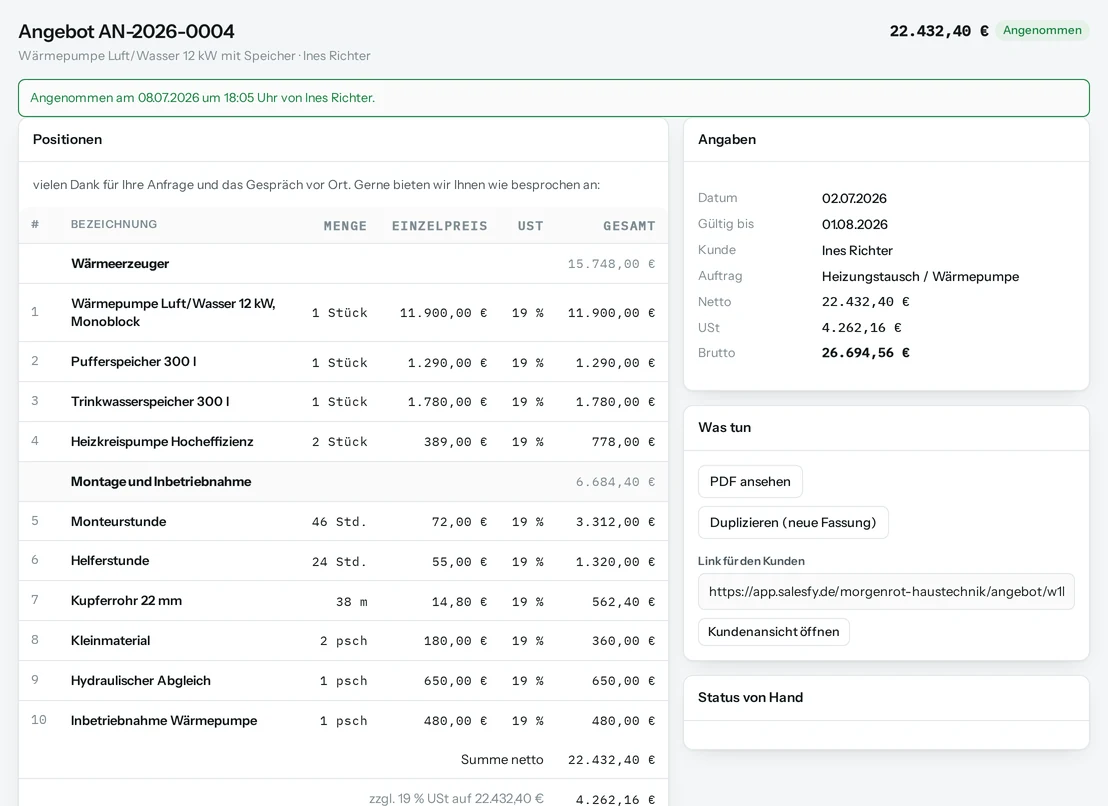Screen dimensions: 1108x806
Task: Click the 15.748,00 € group subtotal
Action: pyautogui.click(x=611, y=264)
